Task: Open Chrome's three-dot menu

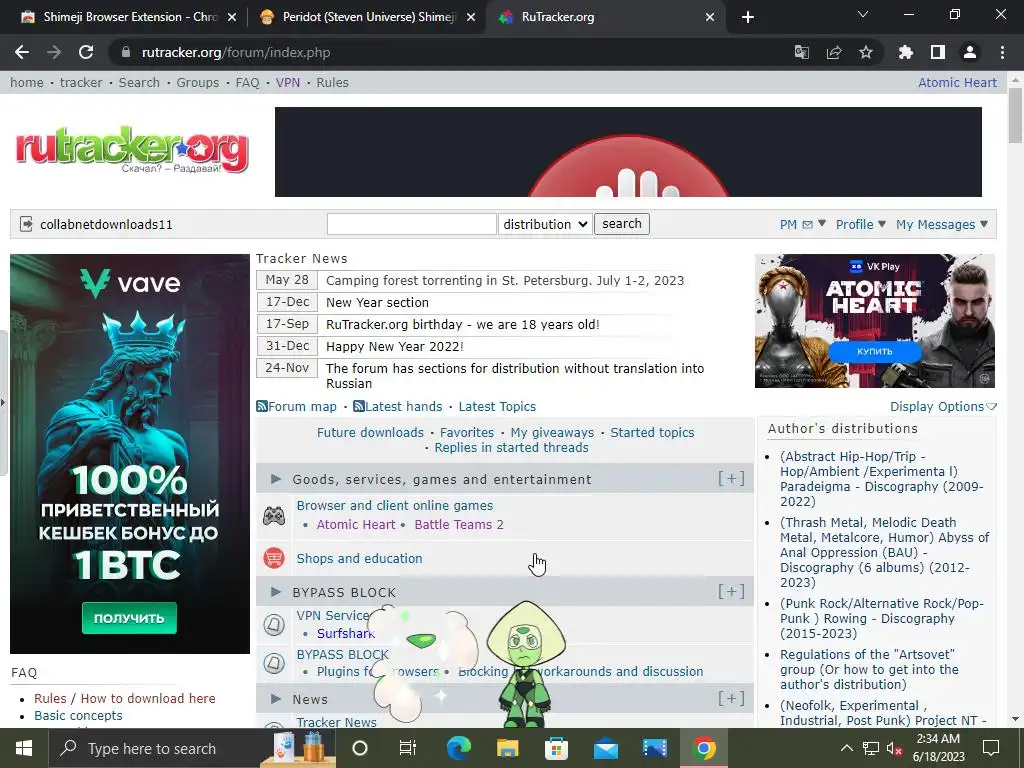Action: [x=1002, y=52]
